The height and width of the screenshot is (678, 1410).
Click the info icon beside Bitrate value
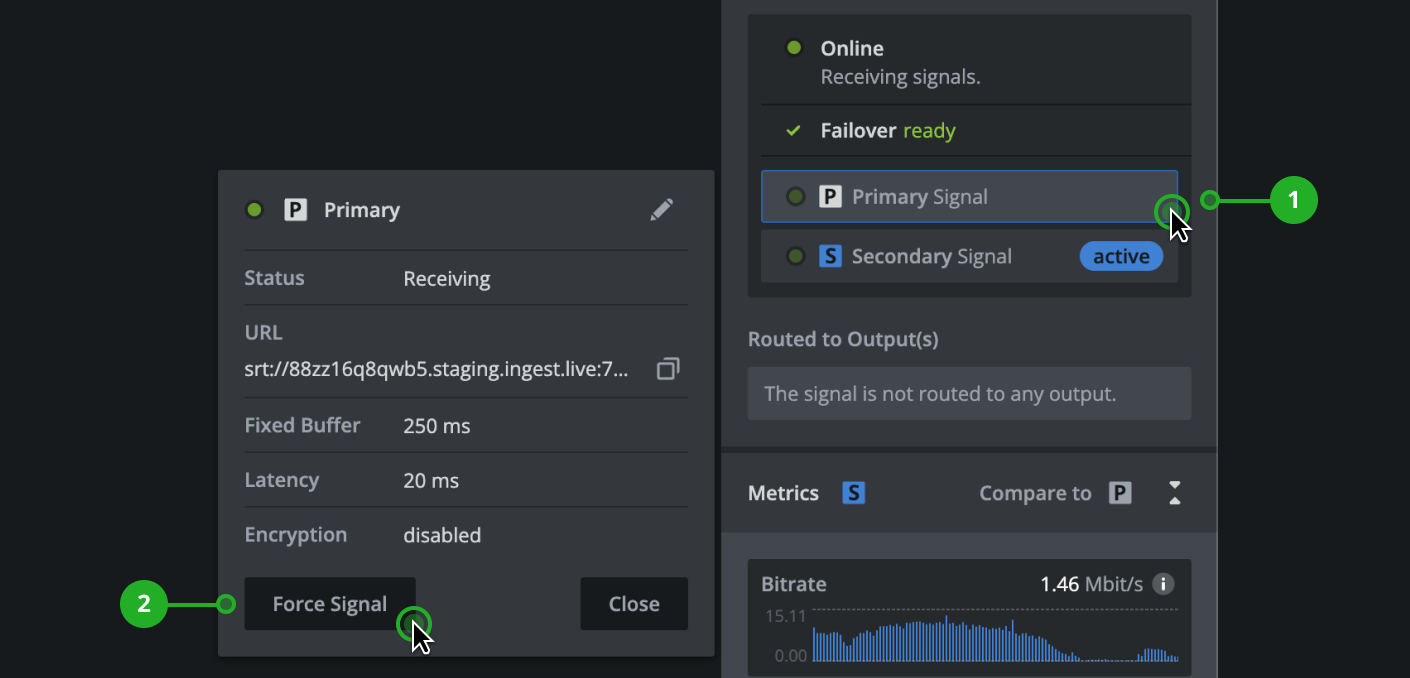tap(1162, 584)
